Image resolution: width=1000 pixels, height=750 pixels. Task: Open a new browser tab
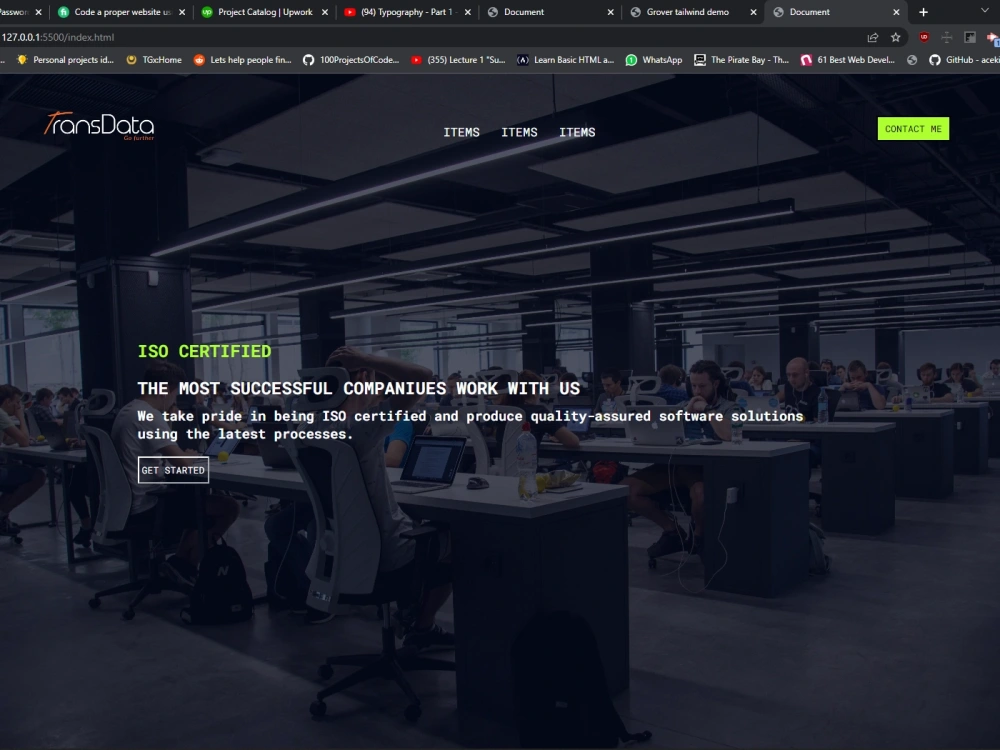923,12
